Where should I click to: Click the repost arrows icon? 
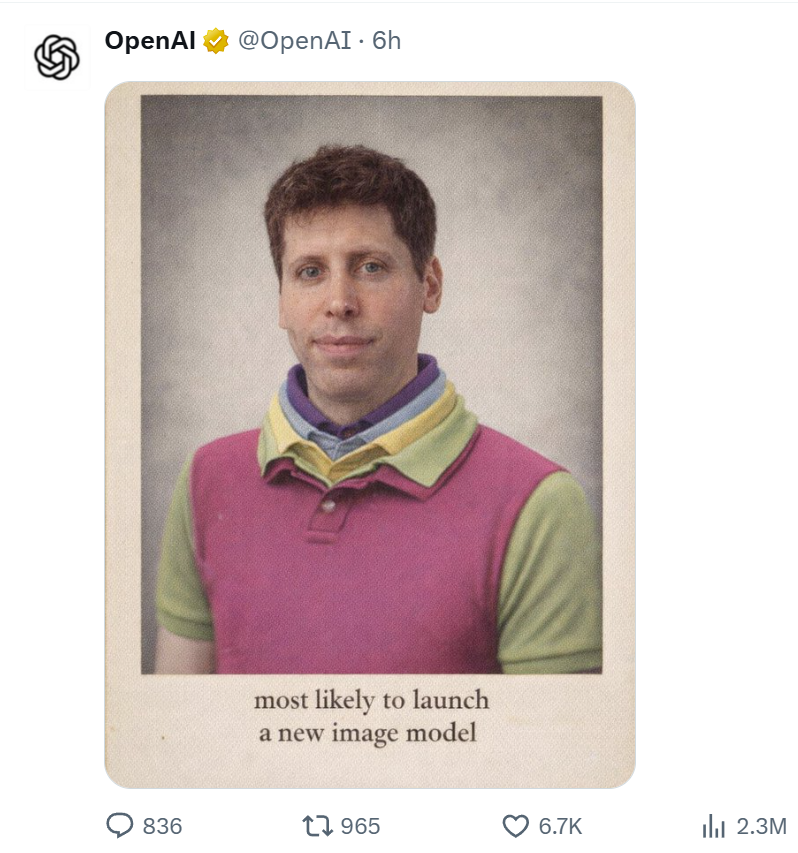[314, 825]
